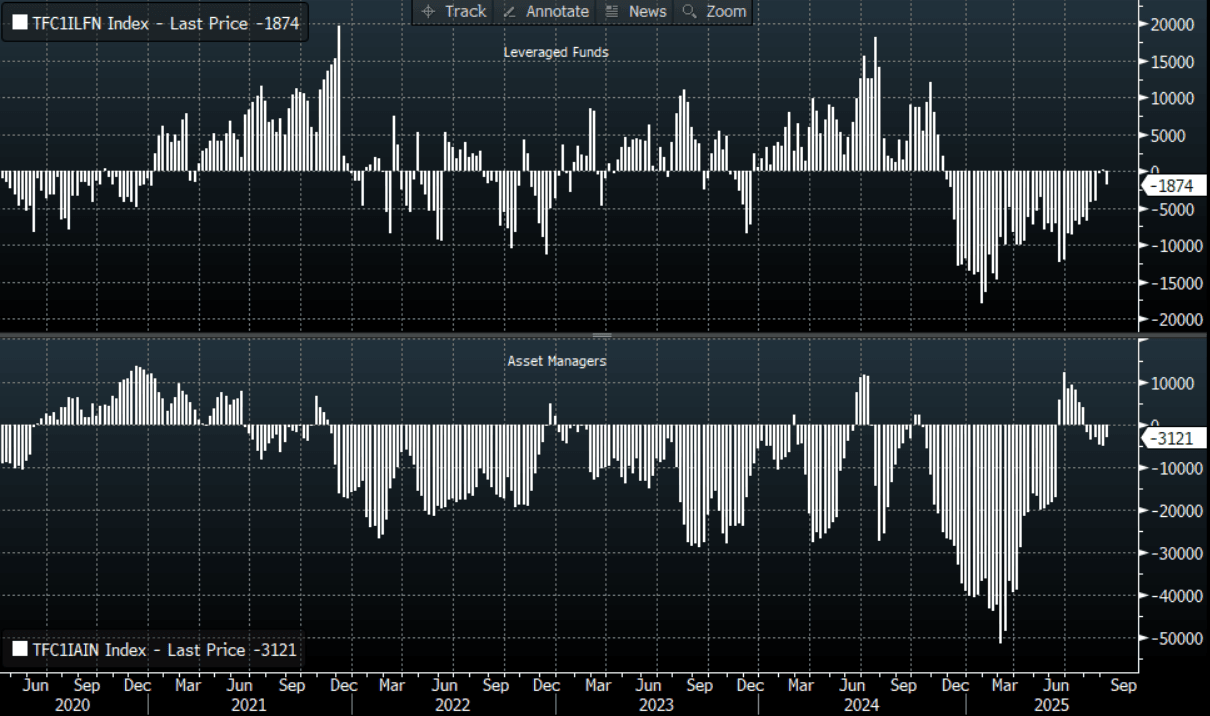The image size is (1210, 716).
Task: Open the News overlay tool
Action: coord(636,11)
